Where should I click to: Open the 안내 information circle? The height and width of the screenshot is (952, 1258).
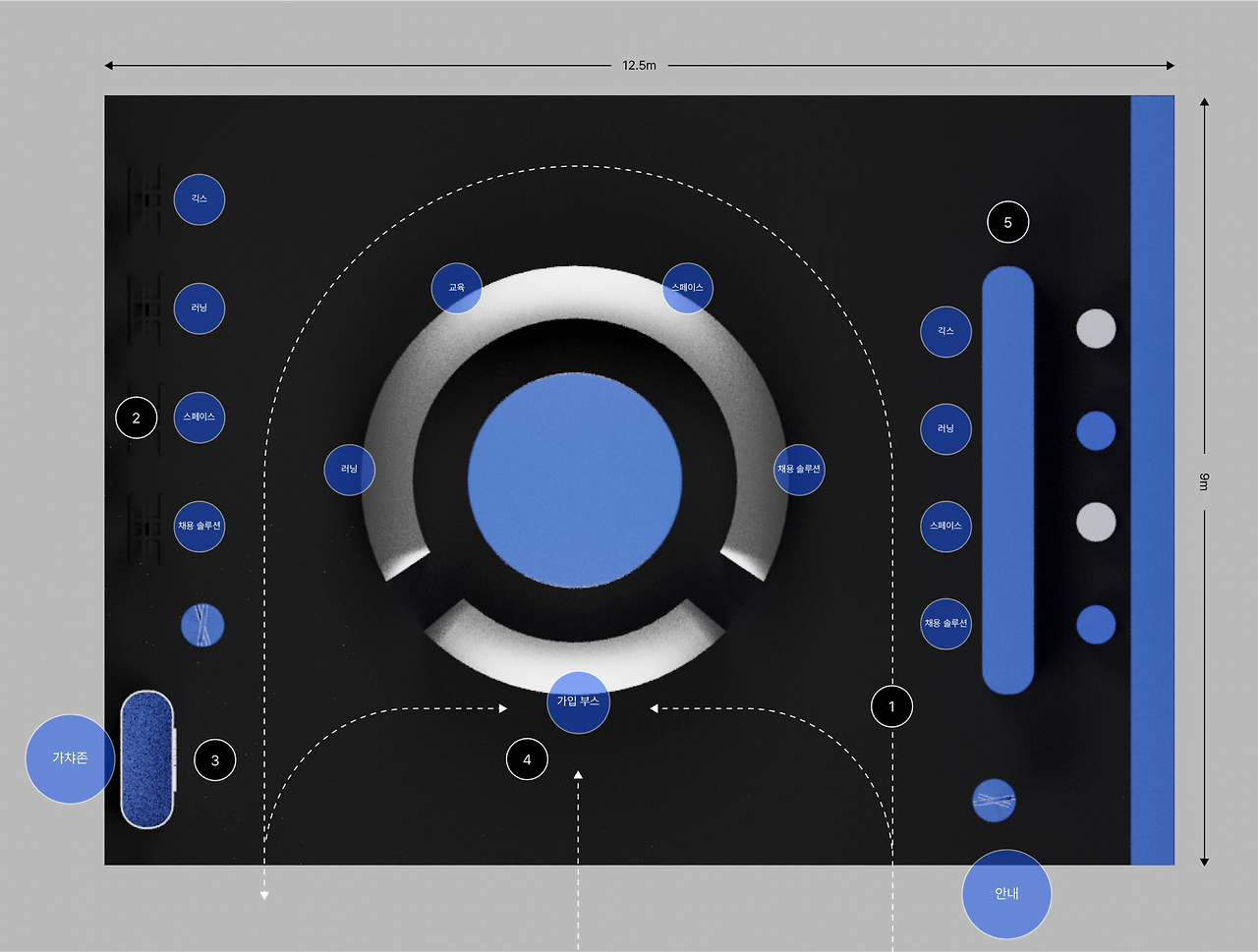(x=1006, y=894)
